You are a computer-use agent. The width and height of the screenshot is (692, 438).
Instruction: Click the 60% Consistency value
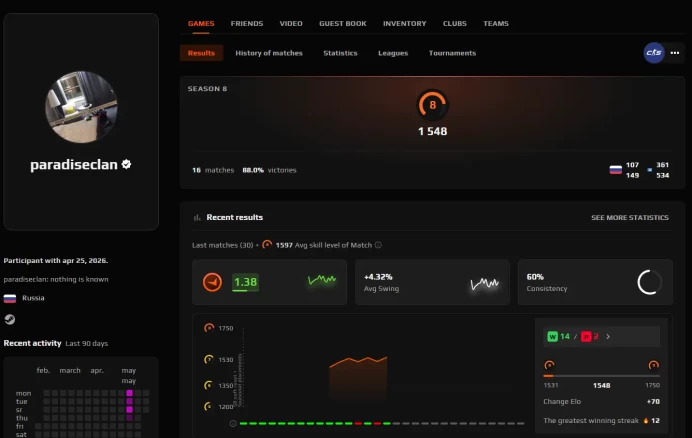point(535,277)
